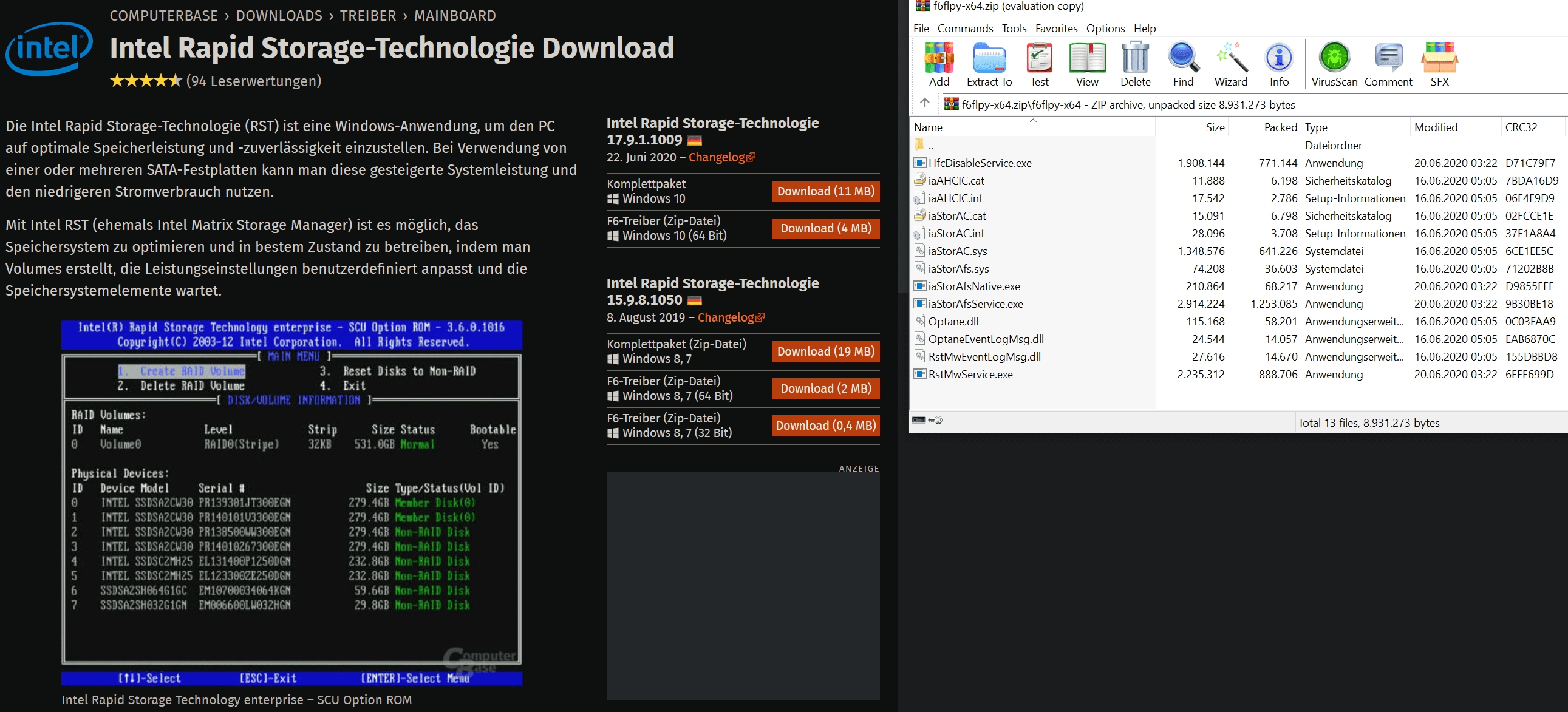Download F6-Treiber Windows 10 (4 MB)

(x=825, y=229)
